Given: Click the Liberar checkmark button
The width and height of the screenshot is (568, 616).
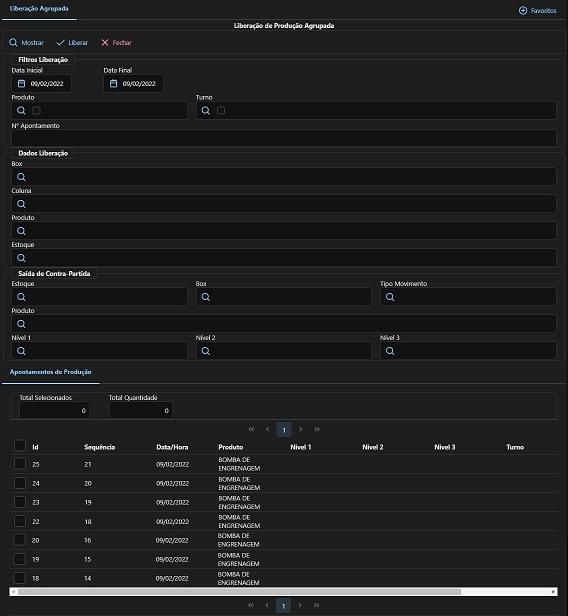Looking at the screenshot, I should pos(72,42).
